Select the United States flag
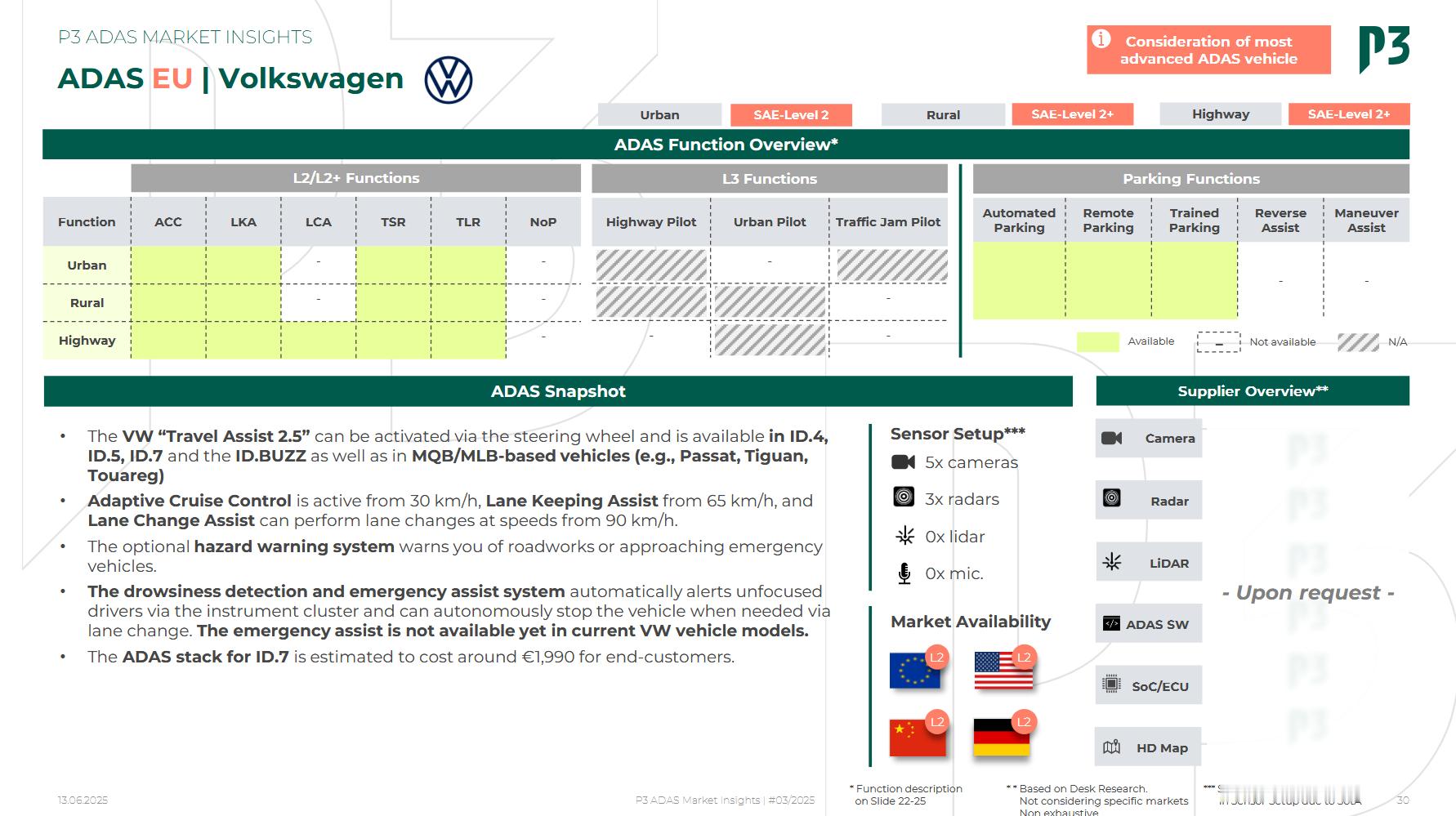Screen dimensions: 1456x816 [x=1003, y=671]
